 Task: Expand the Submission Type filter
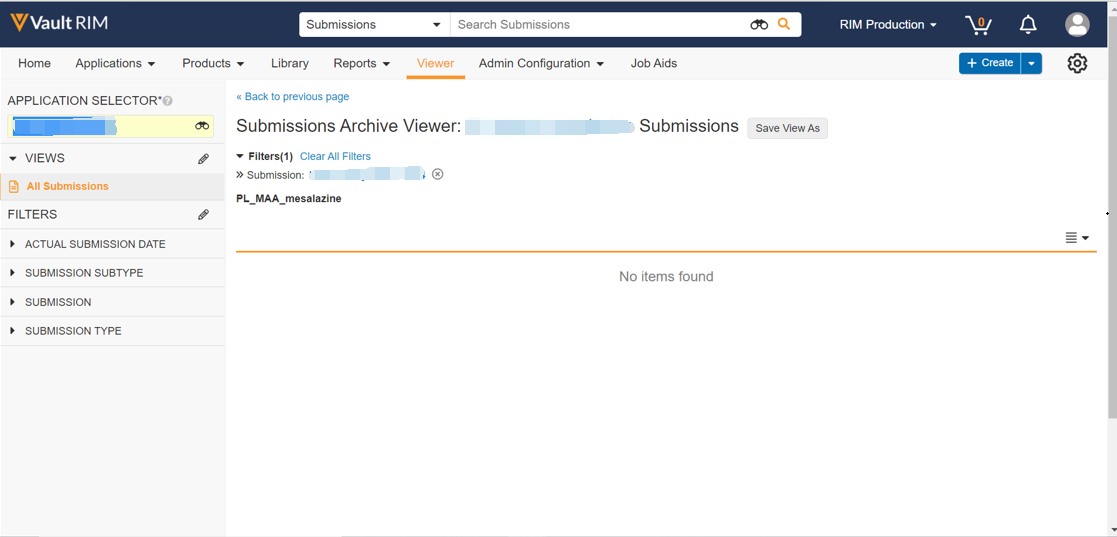click(x=73, y=331)
